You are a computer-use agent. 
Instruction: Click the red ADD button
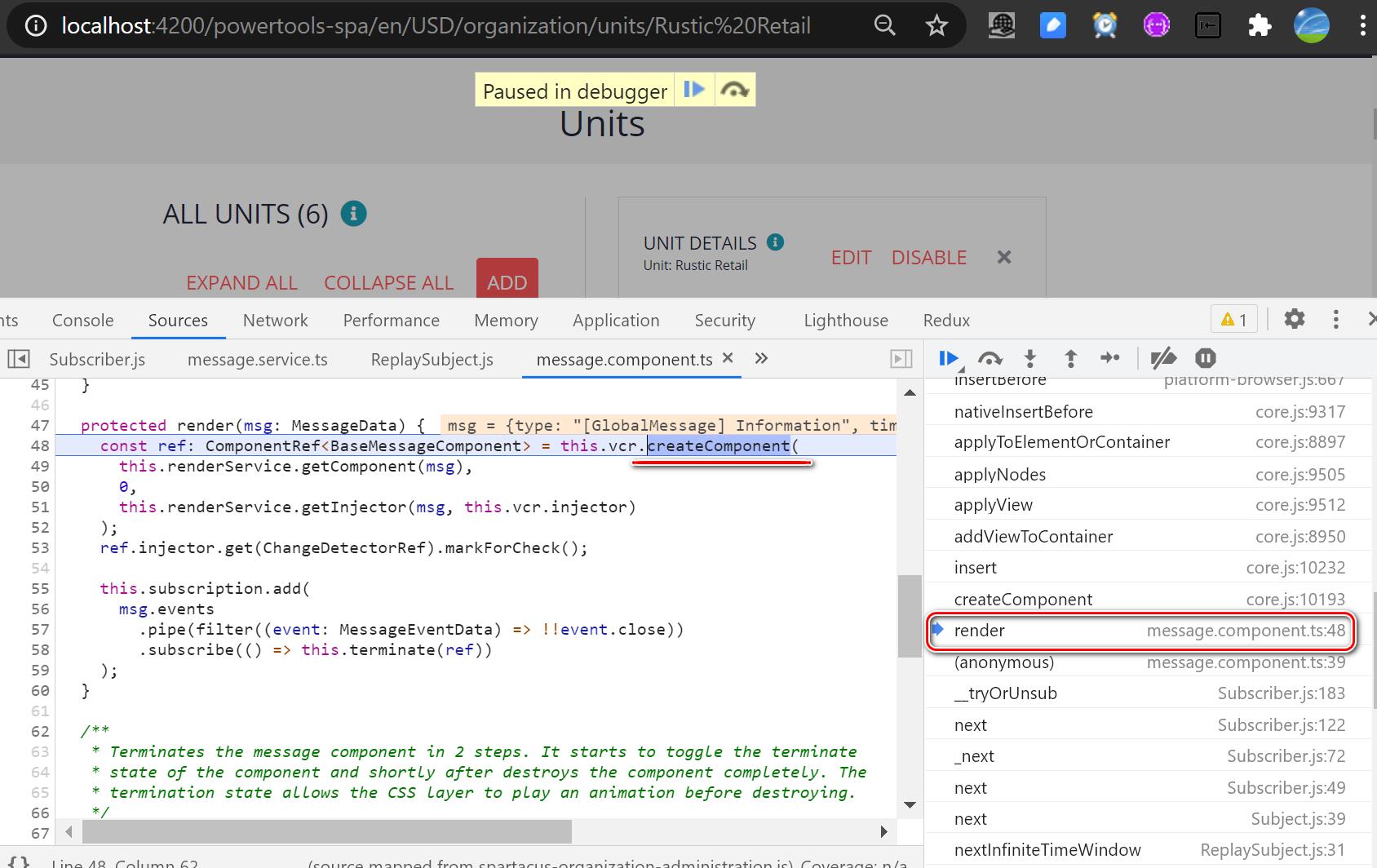click(507, 278)
